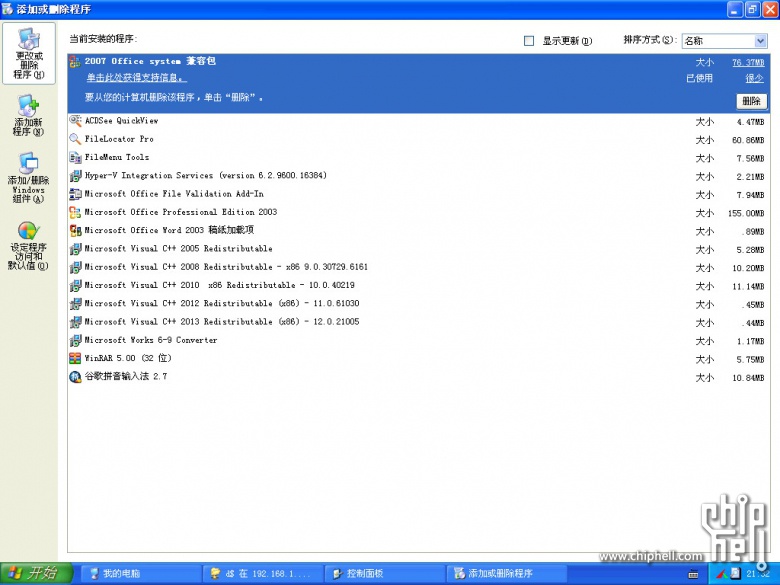Click the Microsoft Works 6-9 Converter icon
Screen dimensions: 780x585
click(75, 340)
